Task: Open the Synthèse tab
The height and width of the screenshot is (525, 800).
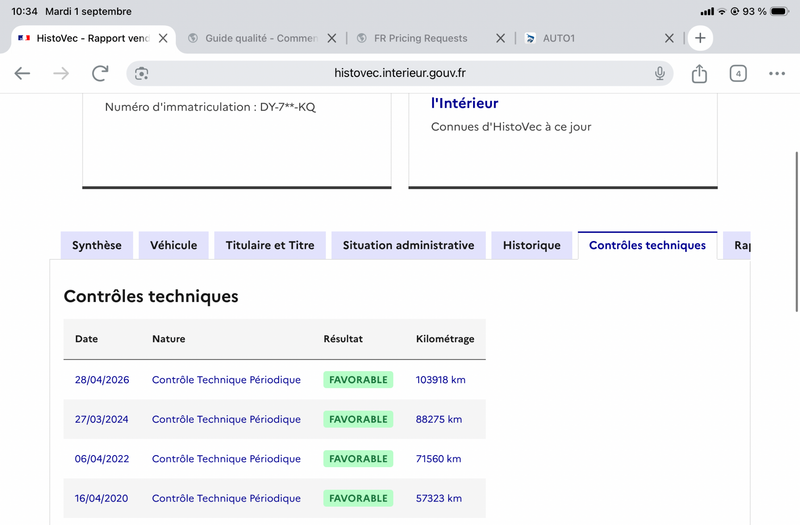Action: 96,245
